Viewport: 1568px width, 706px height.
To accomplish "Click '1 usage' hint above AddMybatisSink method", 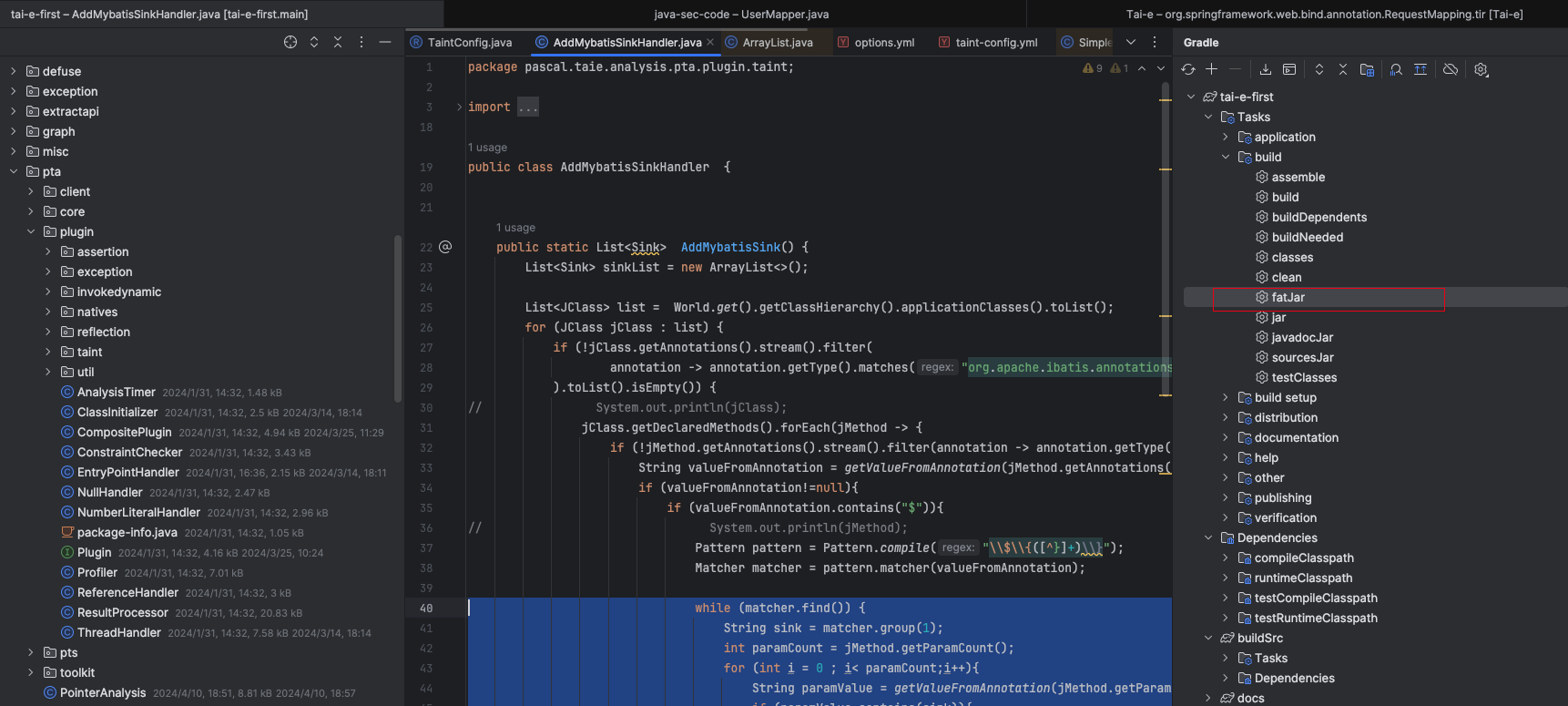I will tap(515, 228).
